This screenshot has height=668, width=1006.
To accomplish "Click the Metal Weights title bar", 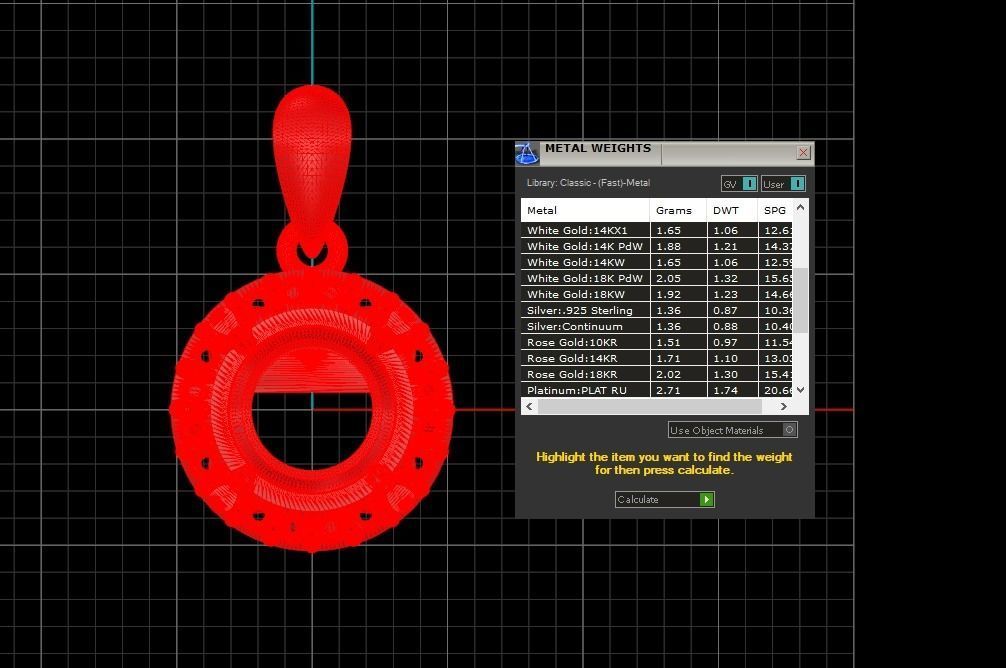I will 664,153.
